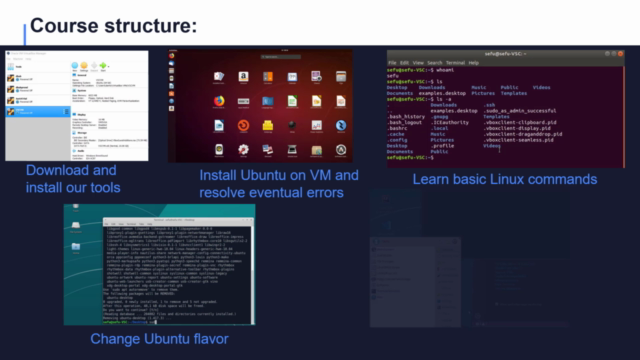This screenshot has height=360, width=640.
Task: Select Tools entry in VirtualBox sidebar
Action: coord(37,67)
